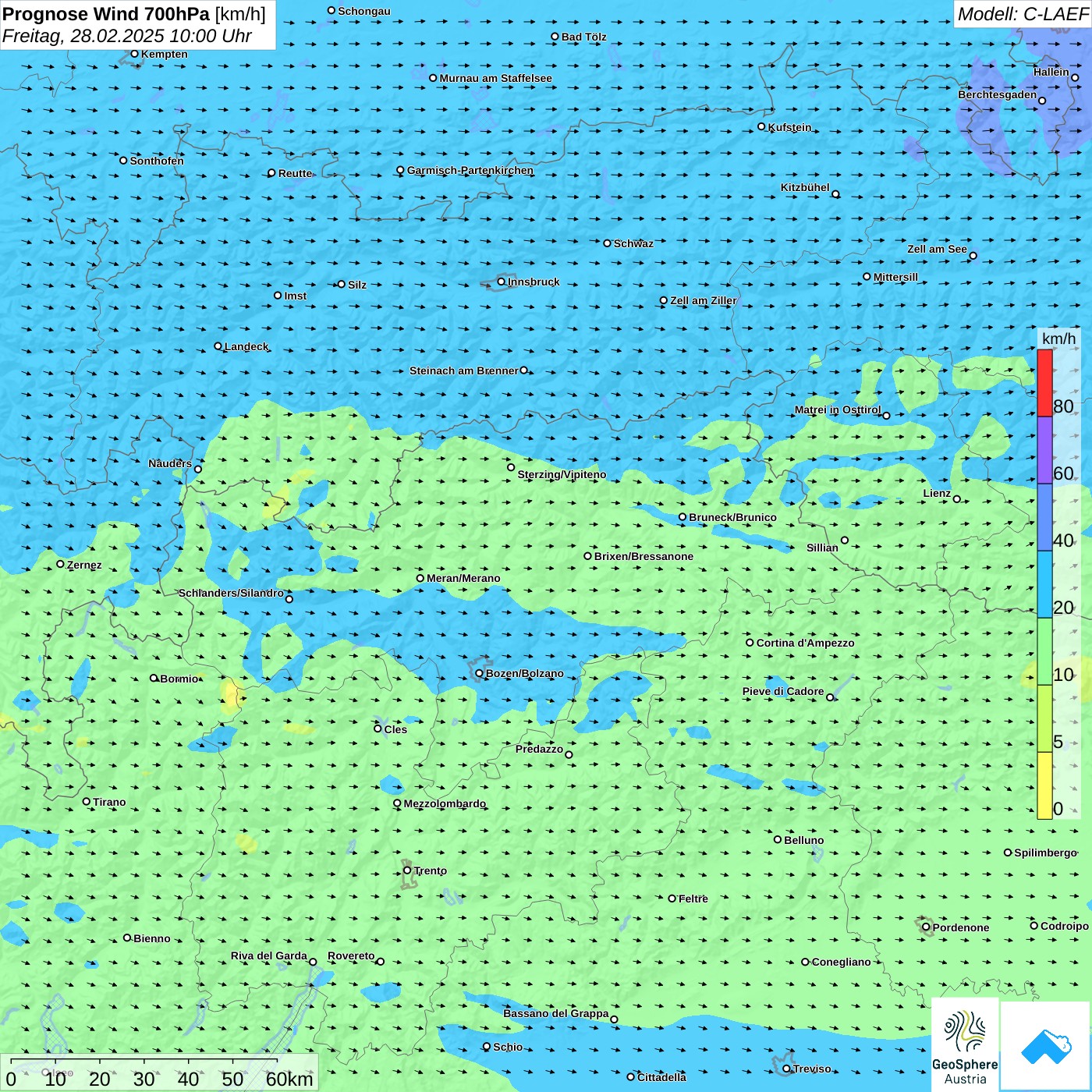
Task: Click the 'Meran/Merano' label
Action: (x=463, y=578)
